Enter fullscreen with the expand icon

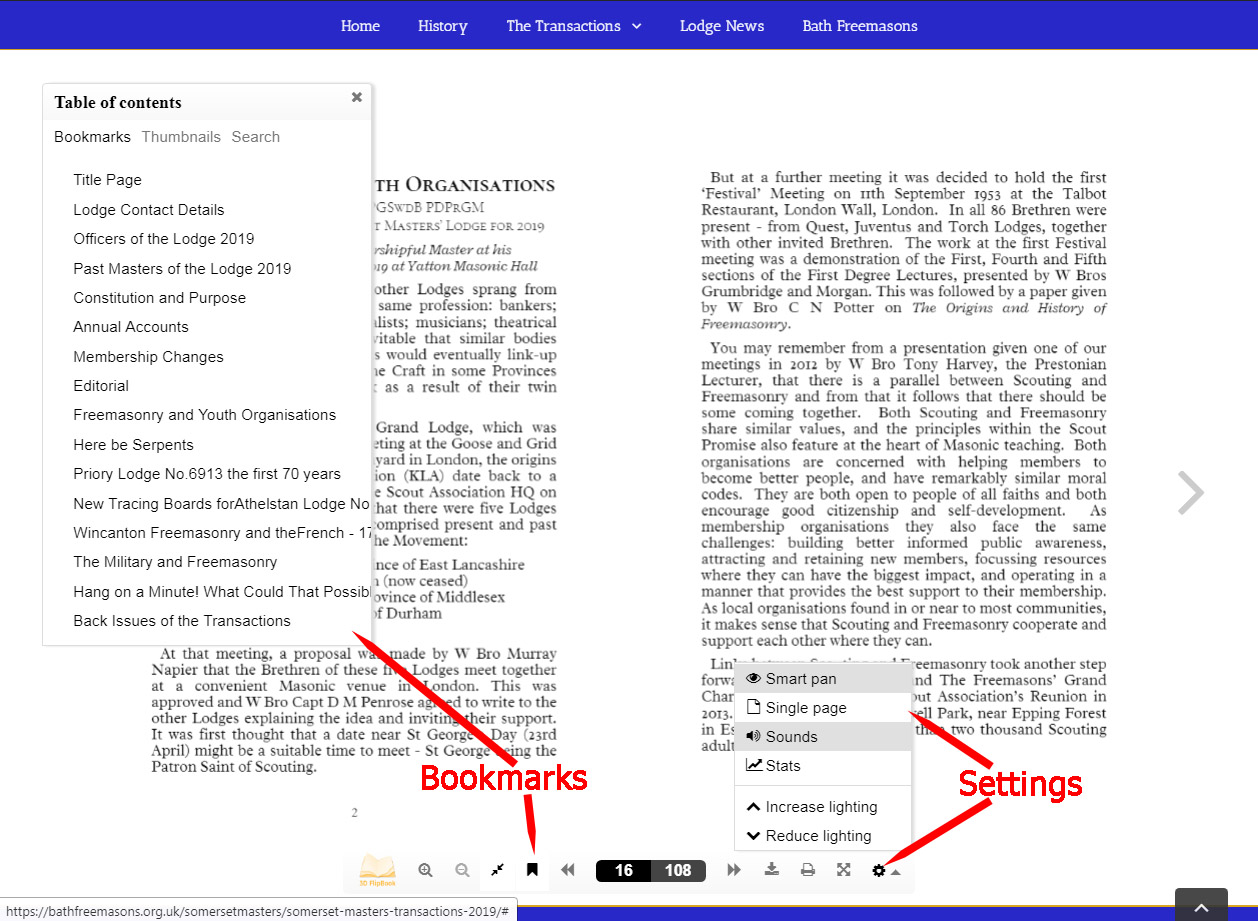click(844, 870)
